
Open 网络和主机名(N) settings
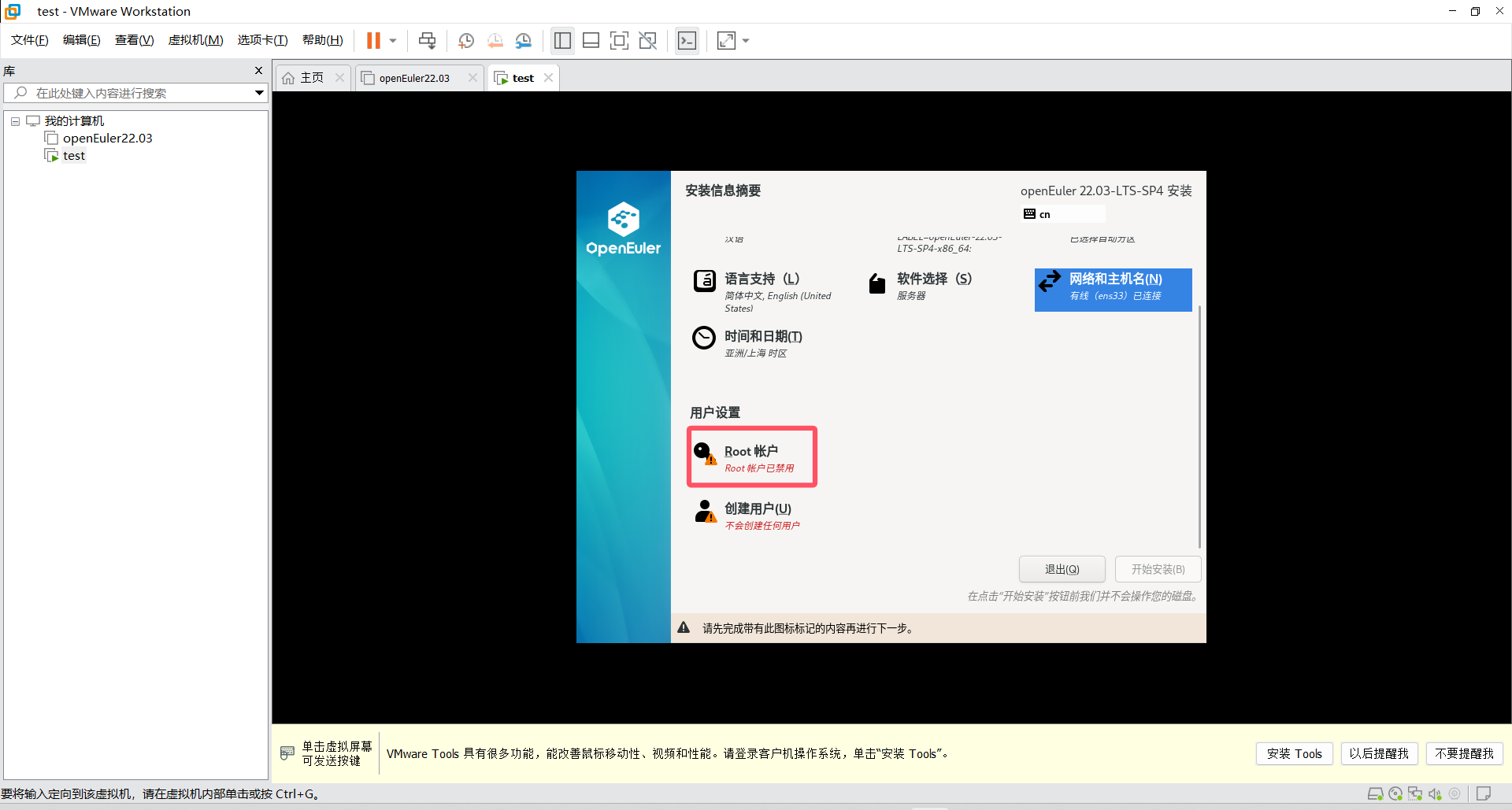1113,290
